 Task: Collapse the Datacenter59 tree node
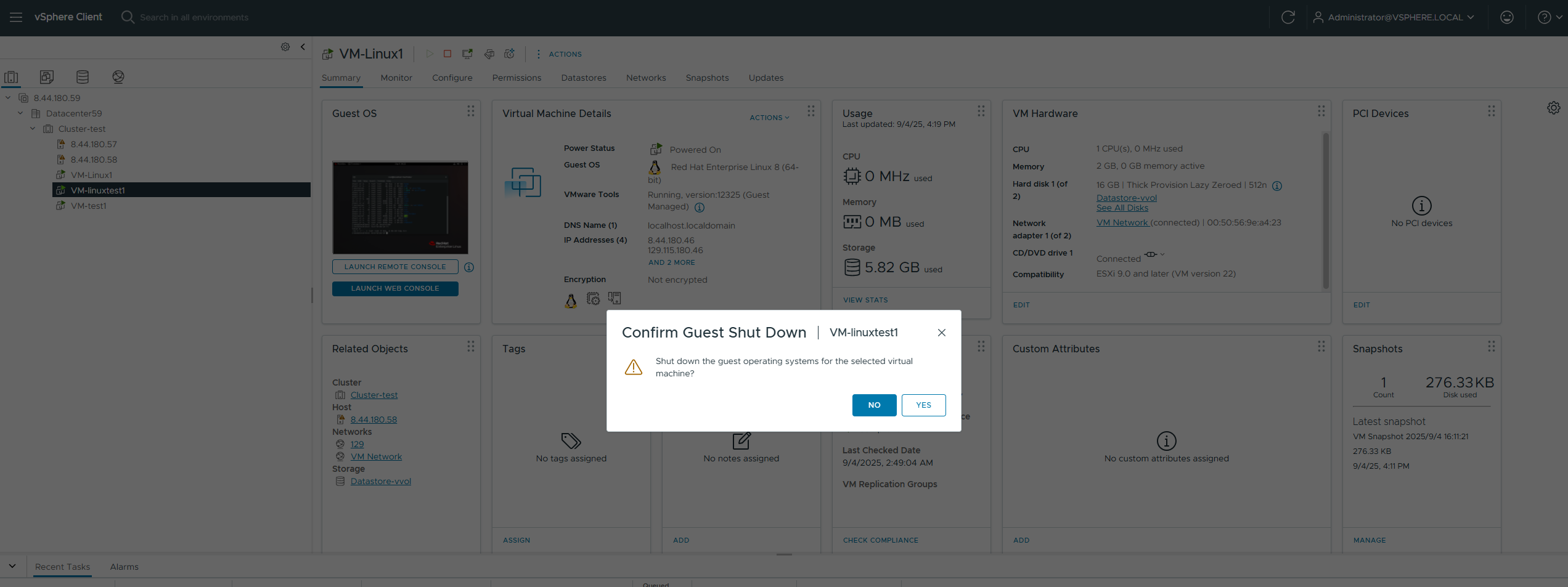pyautogui.click(x=20, y=113)
